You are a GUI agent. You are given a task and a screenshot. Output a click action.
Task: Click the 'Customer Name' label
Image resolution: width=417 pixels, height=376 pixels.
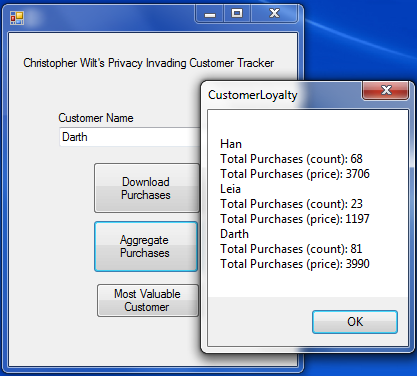pos(96,118)
